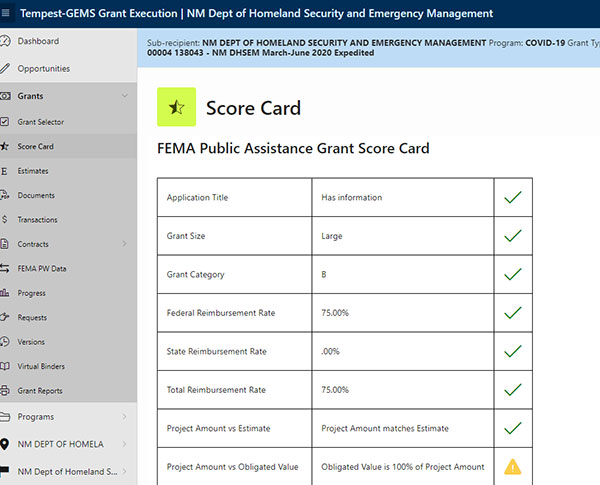The height and width of the screenshot is (485, 600).
Task: Click the Estimates sidebar icon
Action: 5,171
